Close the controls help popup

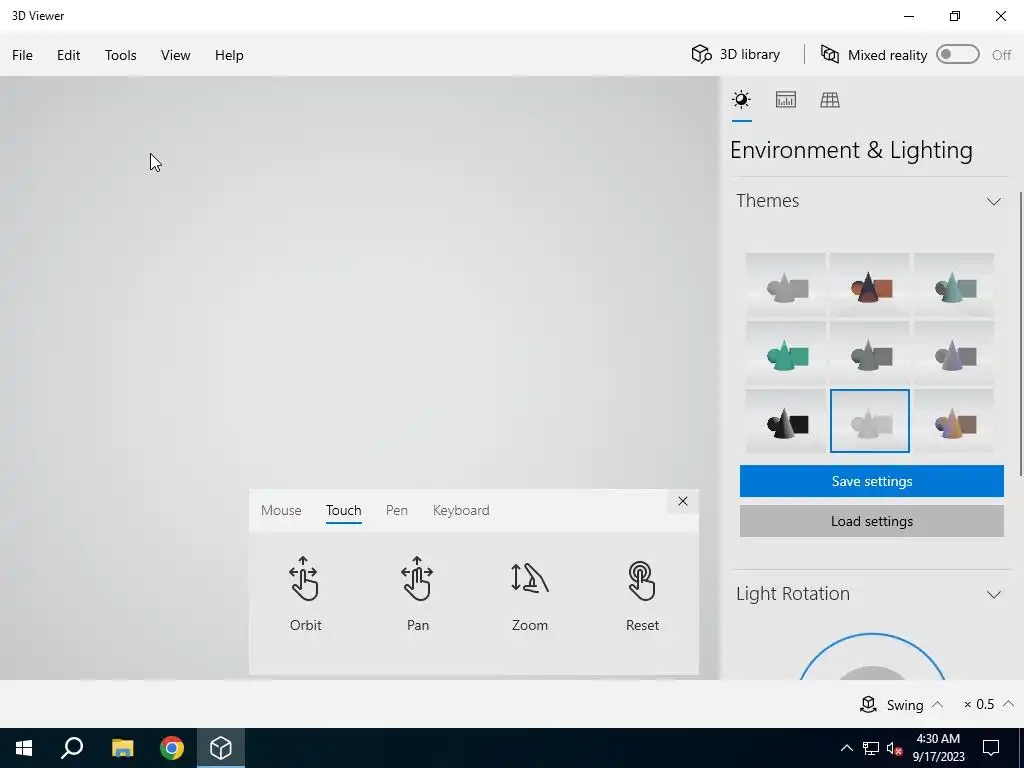[x=682, y=501]
